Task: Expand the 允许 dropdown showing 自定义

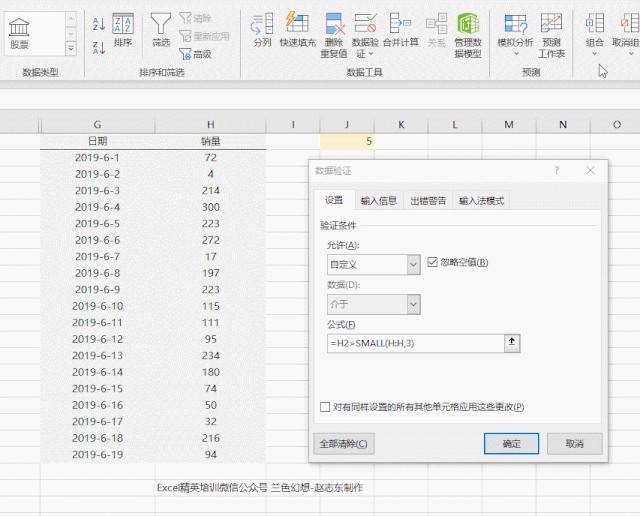Action: click(x=413, y=265)
